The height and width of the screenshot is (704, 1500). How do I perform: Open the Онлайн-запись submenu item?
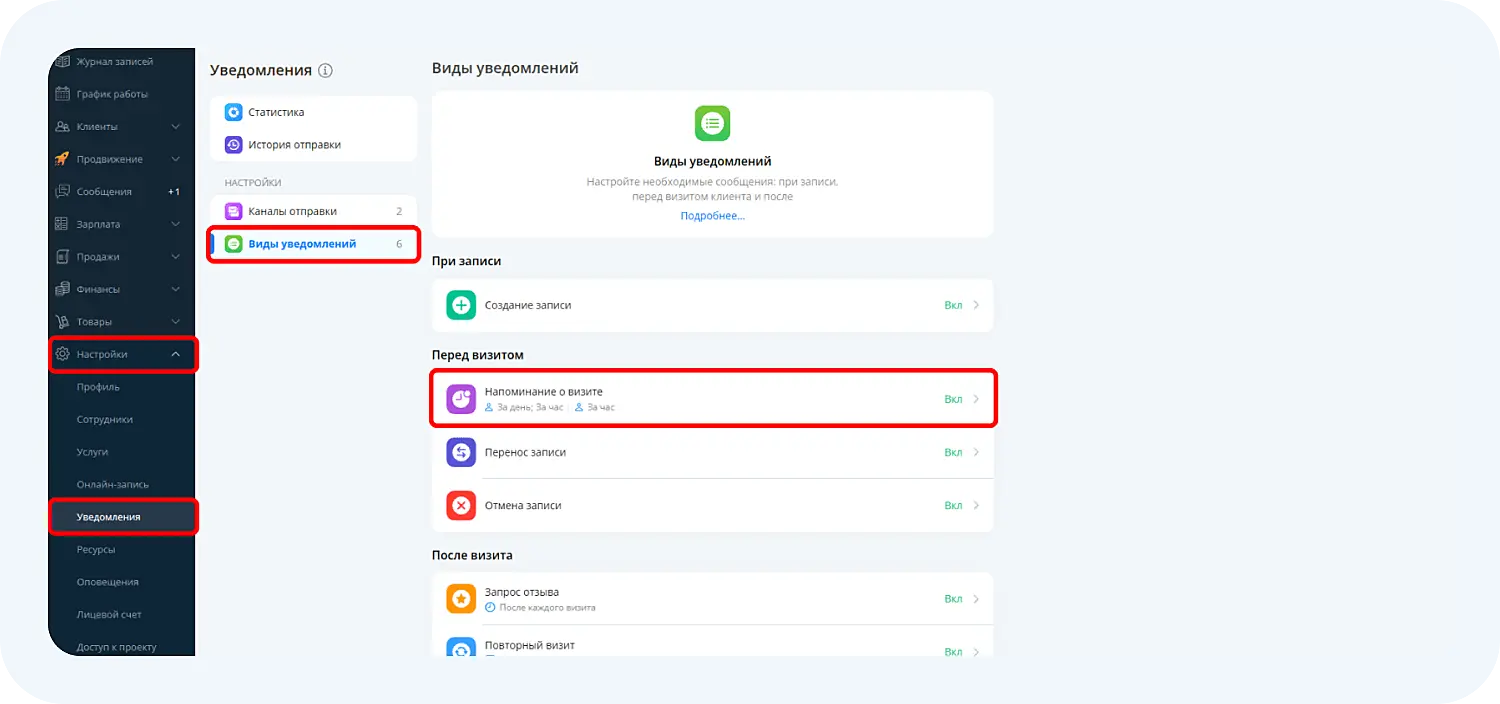113,485
